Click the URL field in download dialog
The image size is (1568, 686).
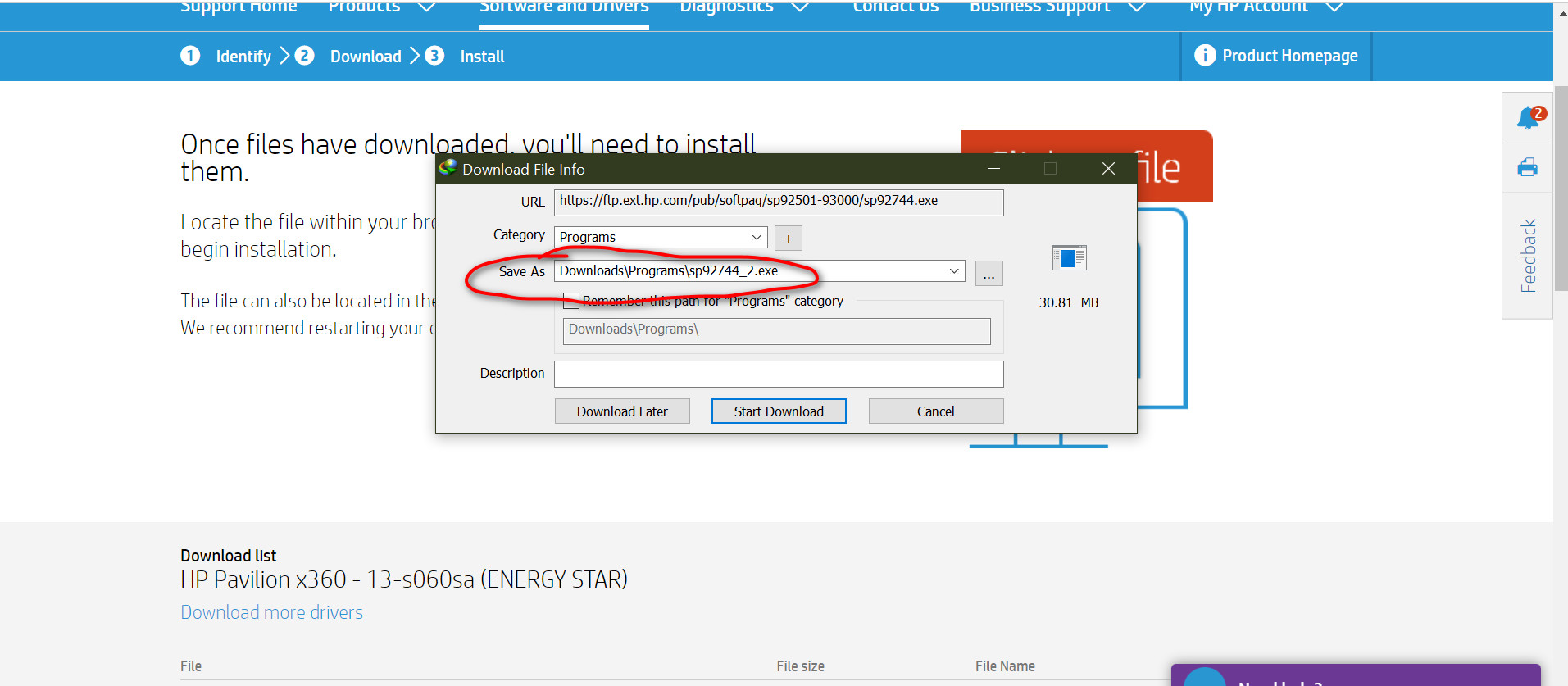coord(779,202)
